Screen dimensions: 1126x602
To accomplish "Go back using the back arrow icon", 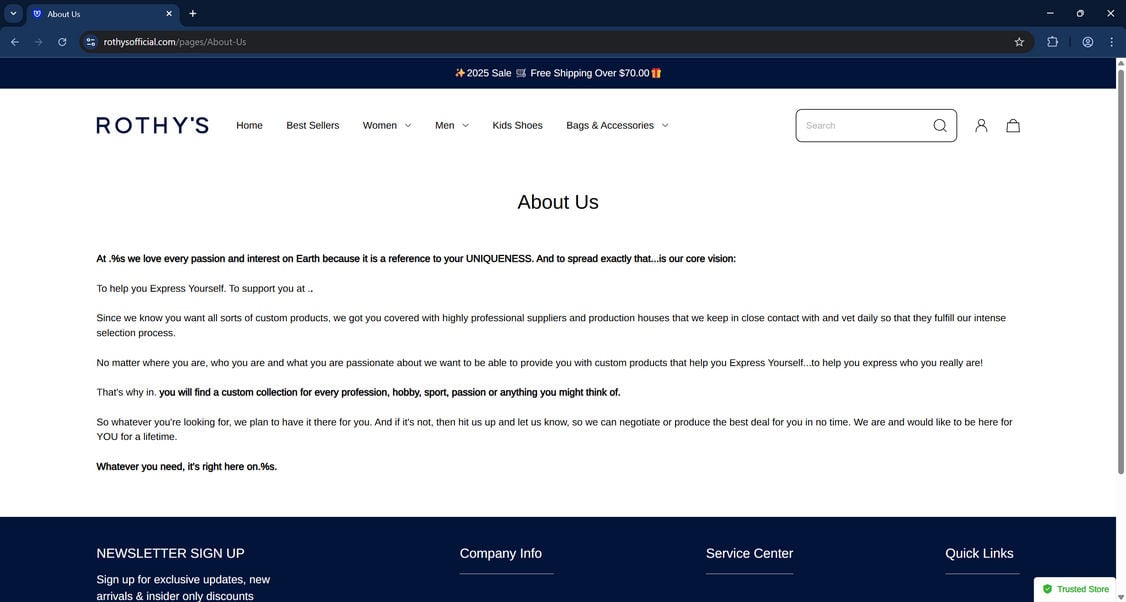I will [12, 40].
